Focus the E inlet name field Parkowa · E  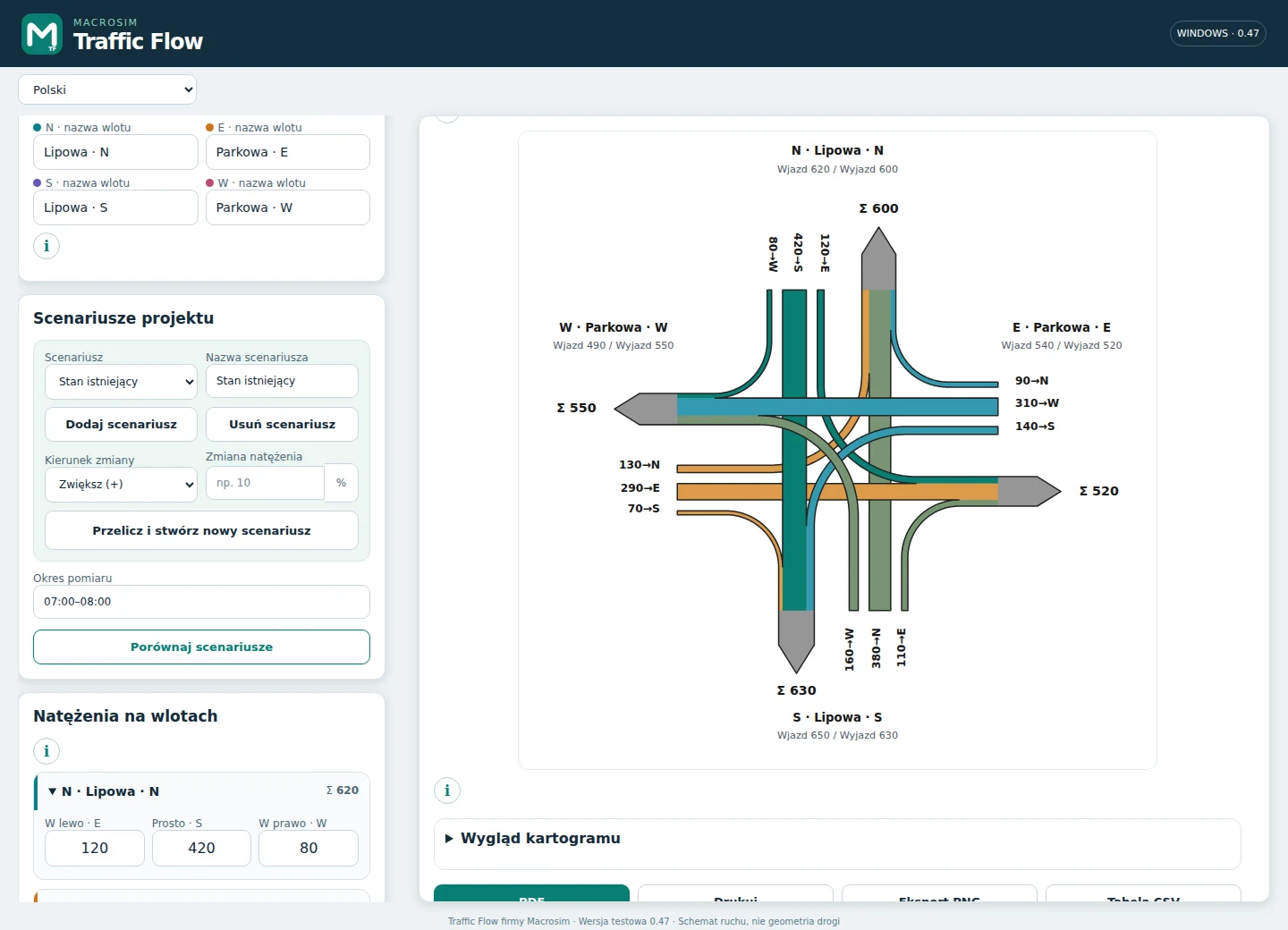coord(288,152)
